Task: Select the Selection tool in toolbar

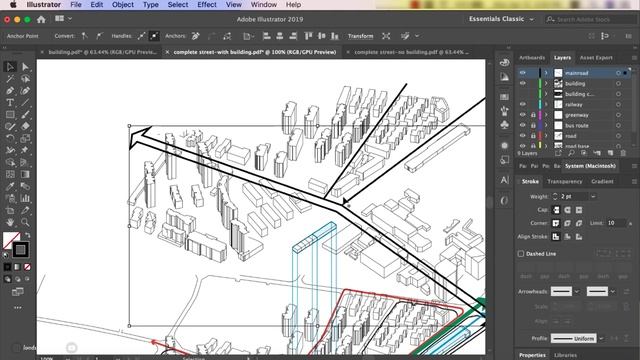Action: coord(10,67)
